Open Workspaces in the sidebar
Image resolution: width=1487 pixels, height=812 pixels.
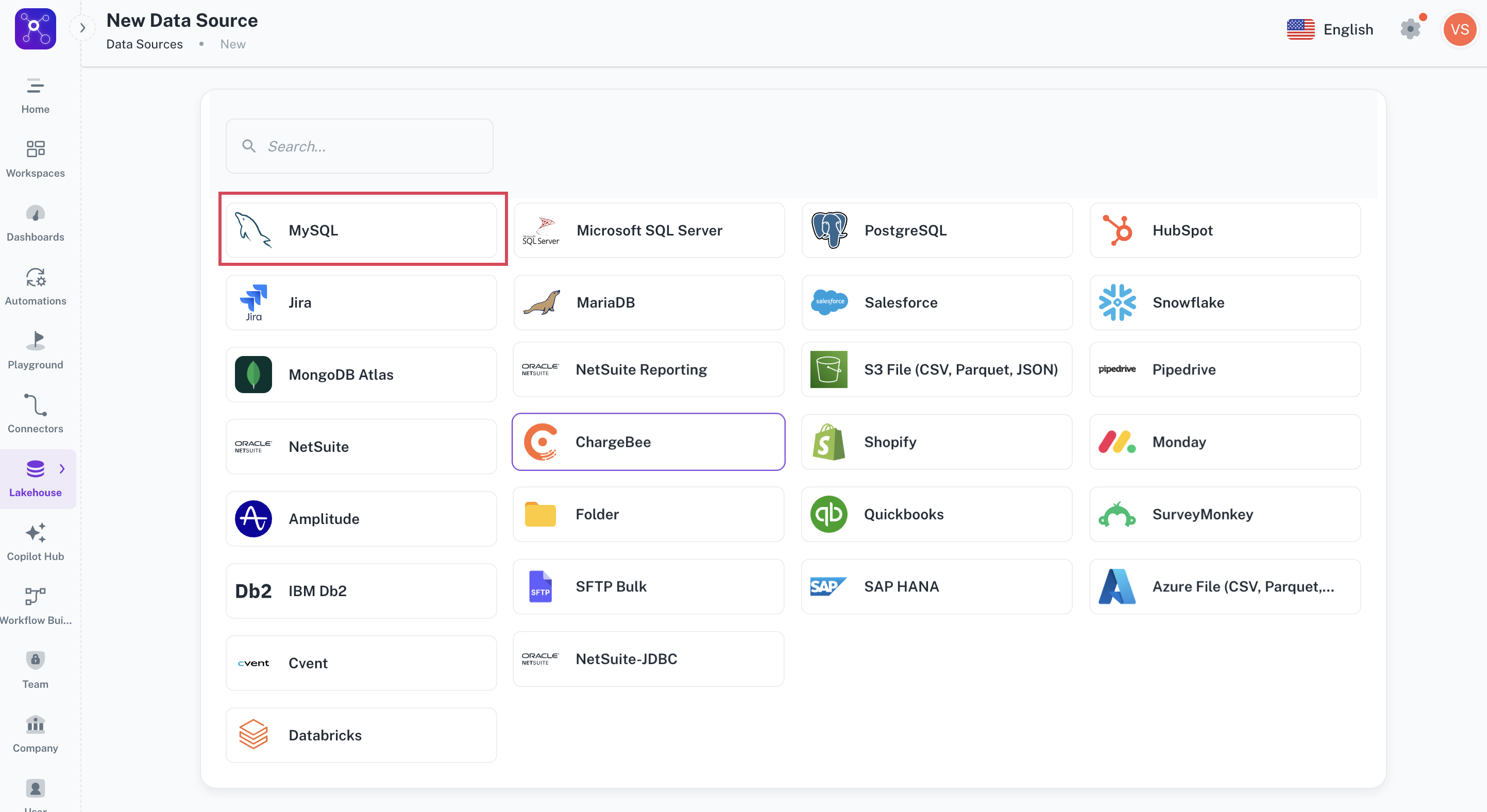pos(35,159)
